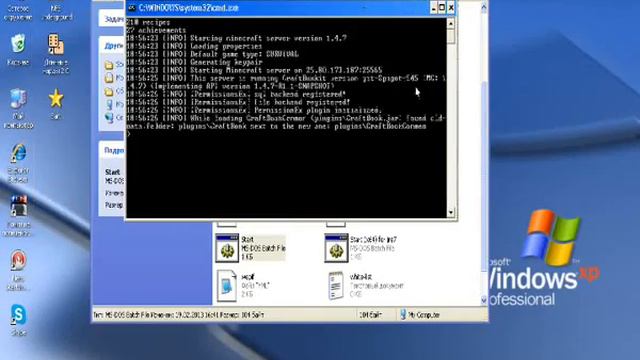Select the wepif YML file icon
This screenshot has height=360, width=640.
tap(227, 286)
